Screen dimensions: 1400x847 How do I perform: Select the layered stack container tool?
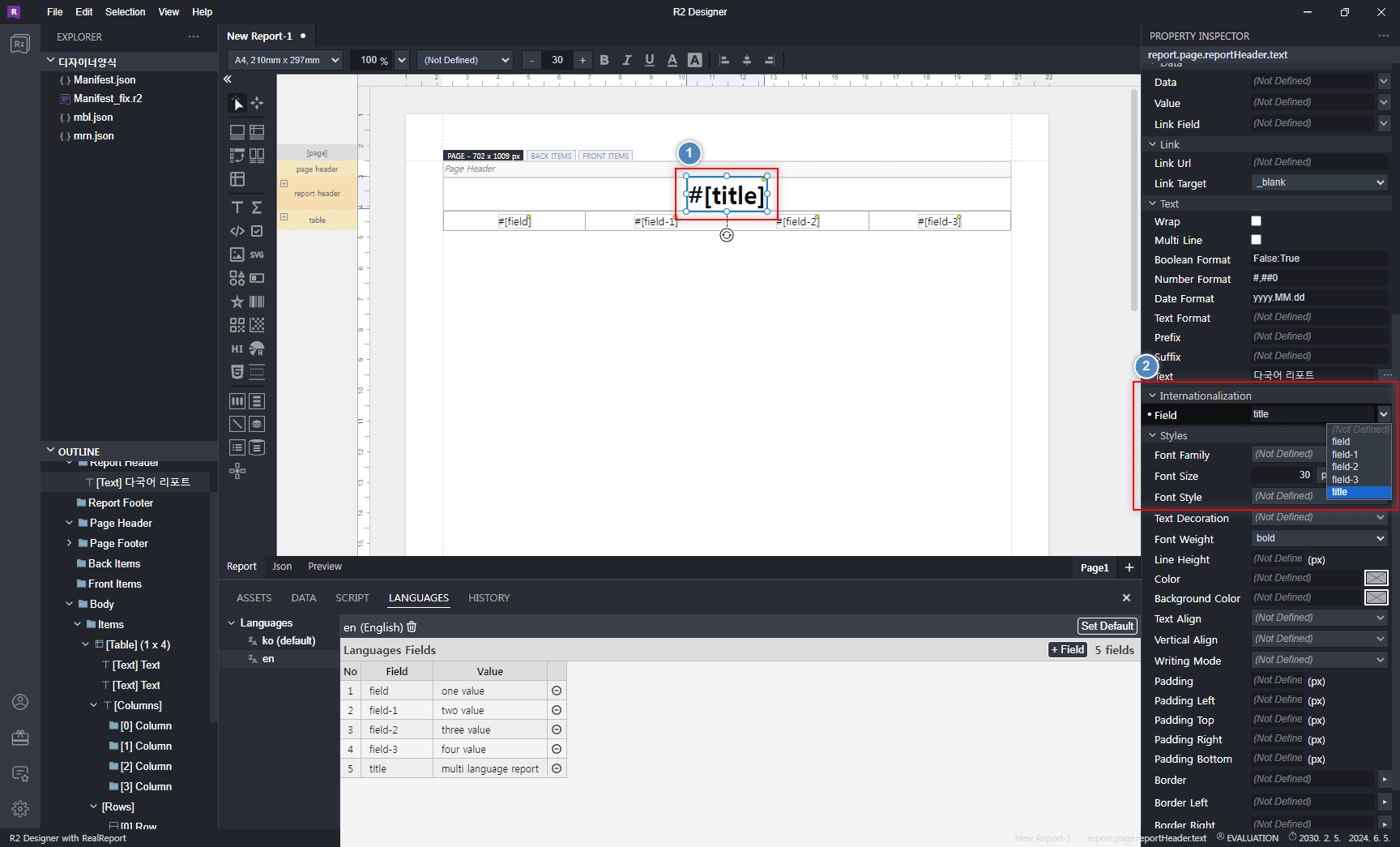coord(257,424)
